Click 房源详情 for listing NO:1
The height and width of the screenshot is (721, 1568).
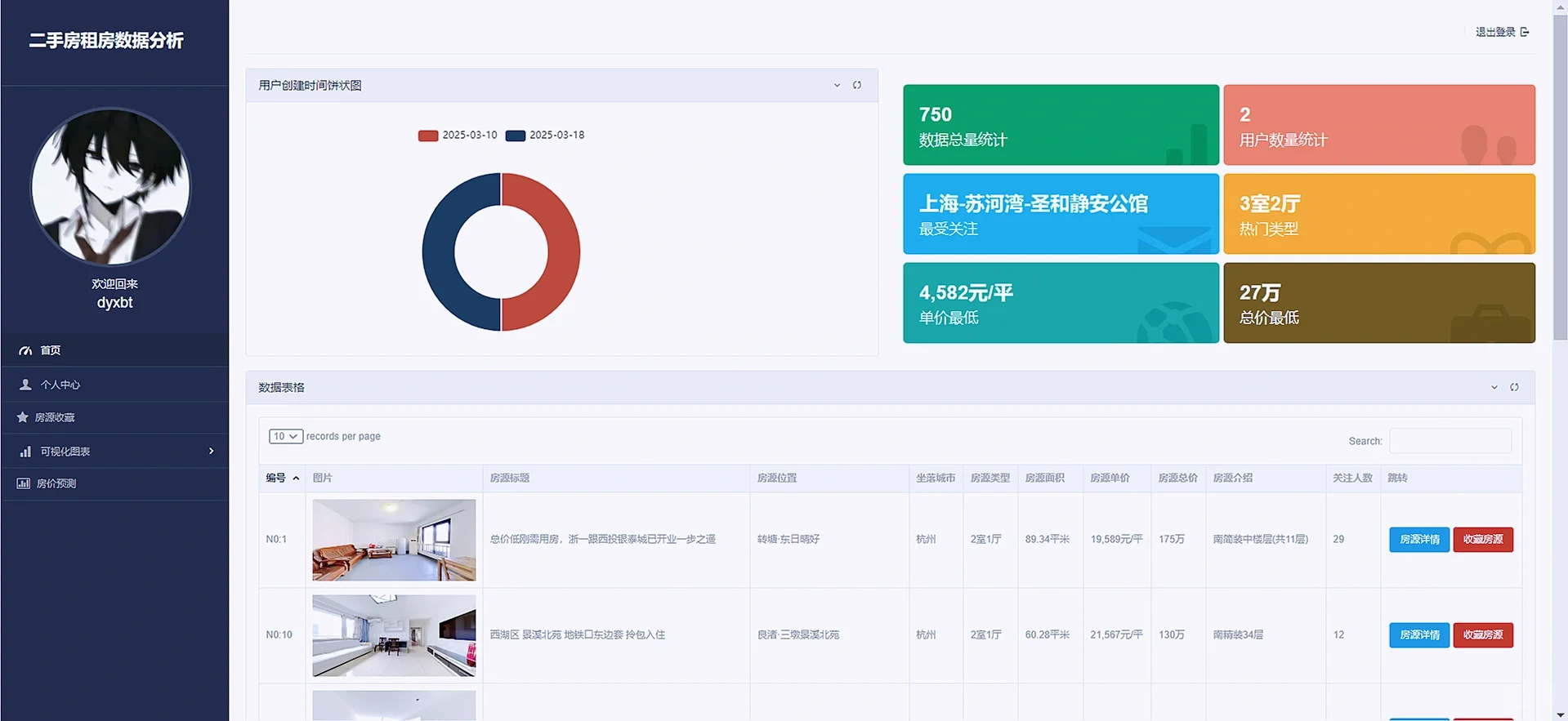click(x=1419, y=540)
